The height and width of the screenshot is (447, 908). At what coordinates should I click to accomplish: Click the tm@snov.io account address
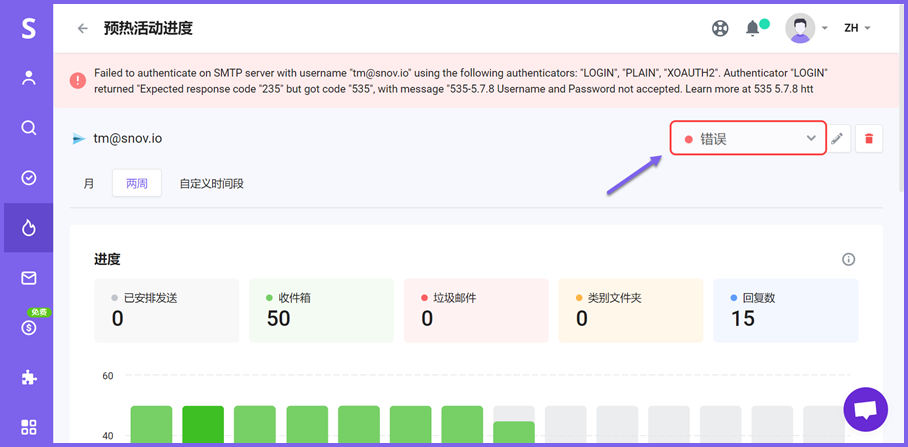pos(128,139)
